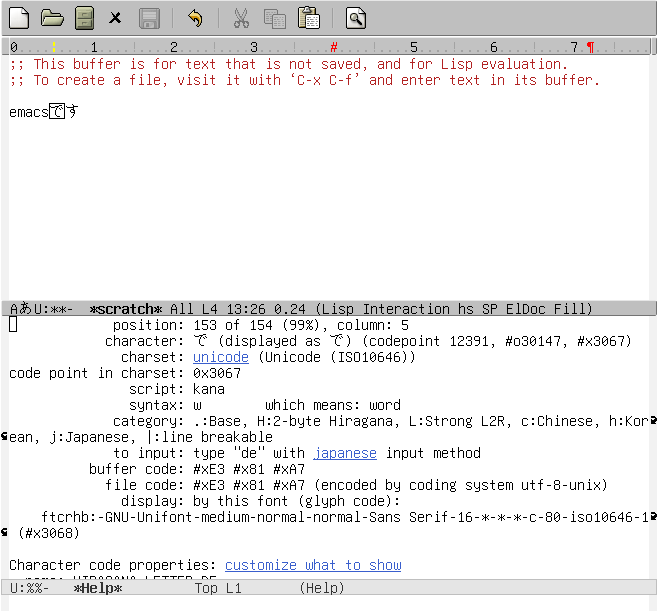Click the red ¶ marker on the ruler
The height and width of the screenshot is (612, 658).
click(590, 47)
